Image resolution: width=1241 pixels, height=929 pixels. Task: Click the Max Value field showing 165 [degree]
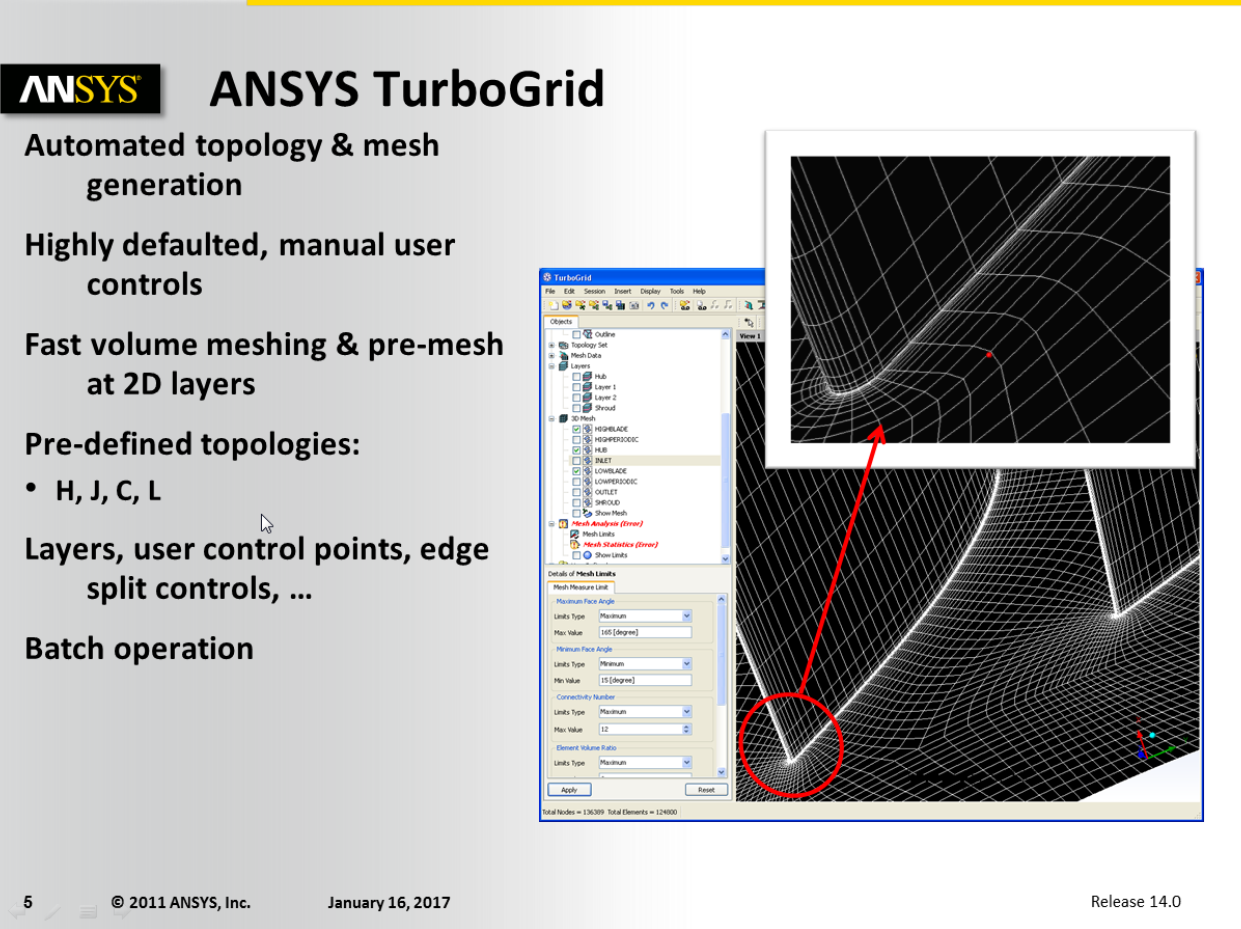pyautogui.click(x=645, y=632)
